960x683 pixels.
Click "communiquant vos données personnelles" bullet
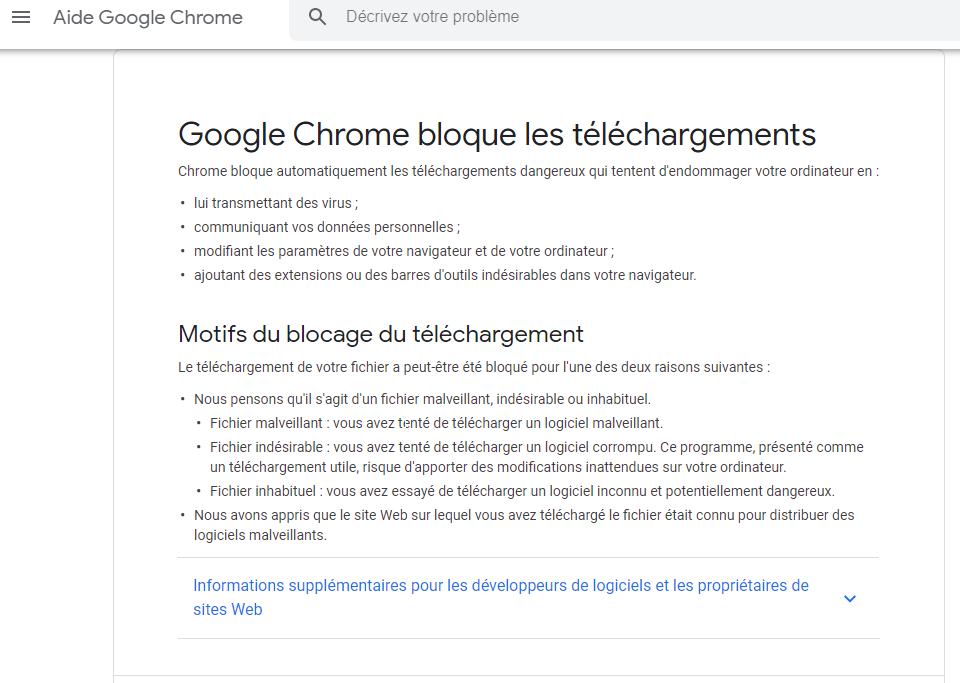326,227
